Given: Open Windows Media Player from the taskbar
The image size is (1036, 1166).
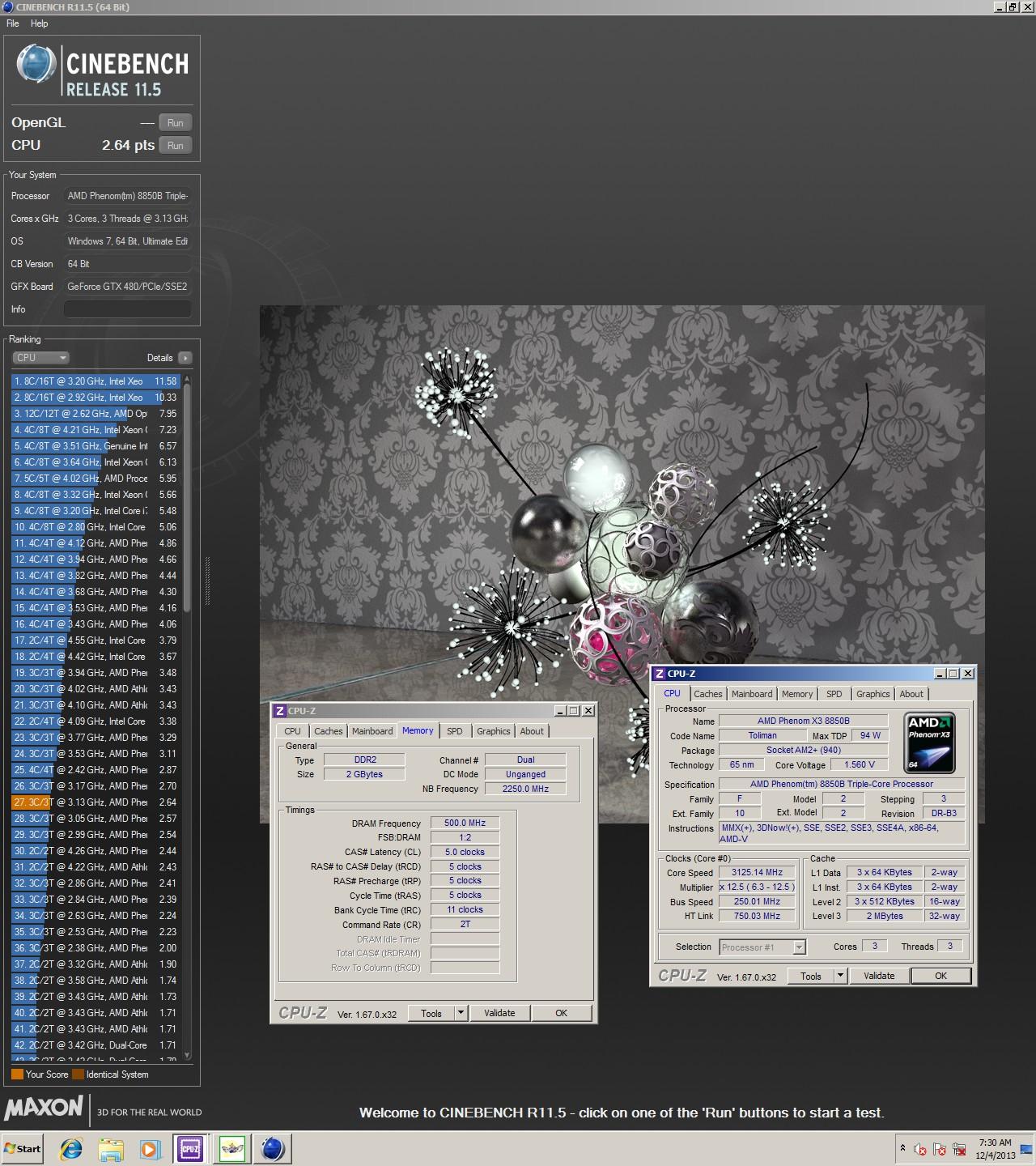Looking at the screenshot, I should pos(151,1148).
